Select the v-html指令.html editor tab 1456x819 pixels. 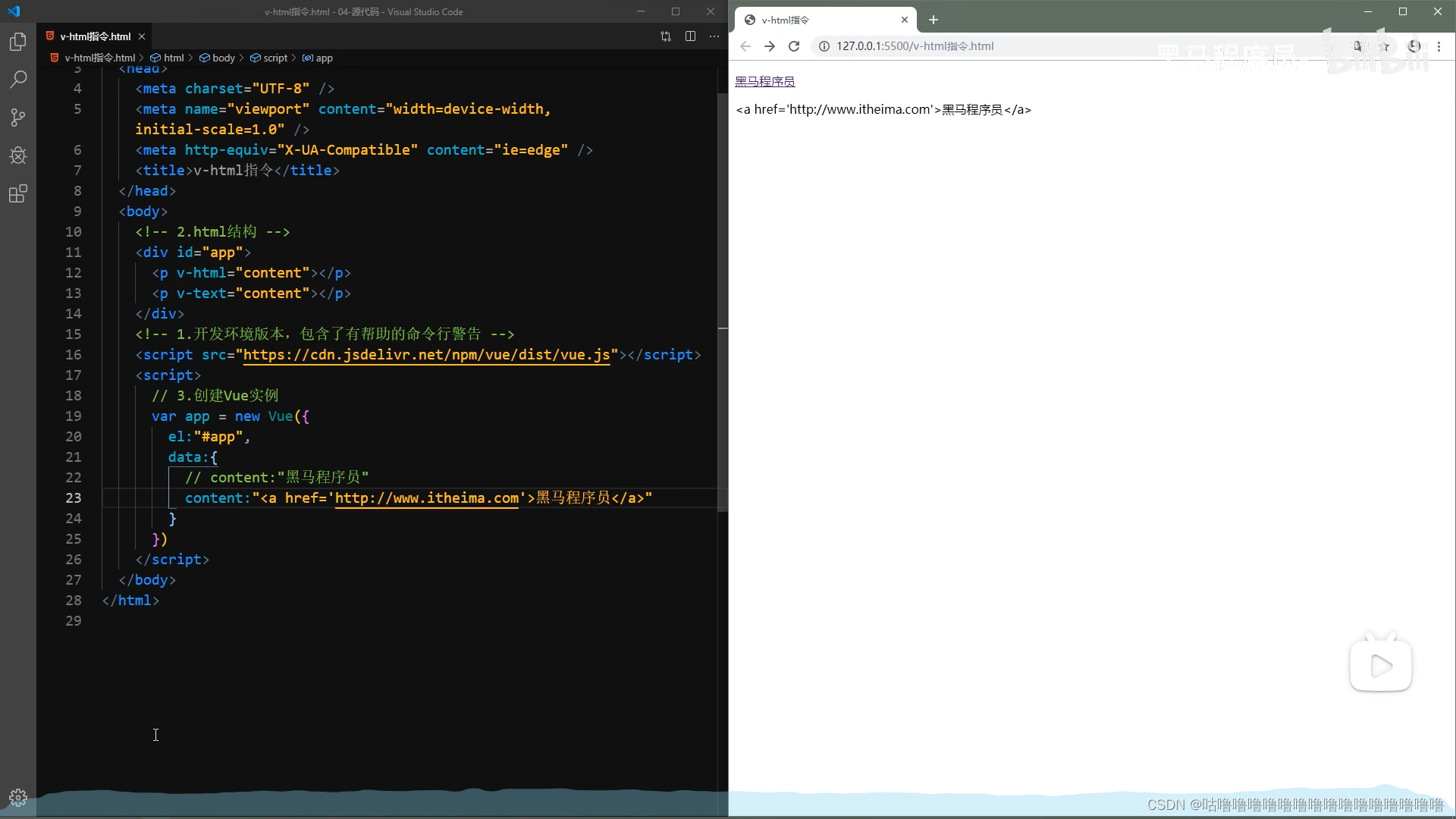pos(95,36)
